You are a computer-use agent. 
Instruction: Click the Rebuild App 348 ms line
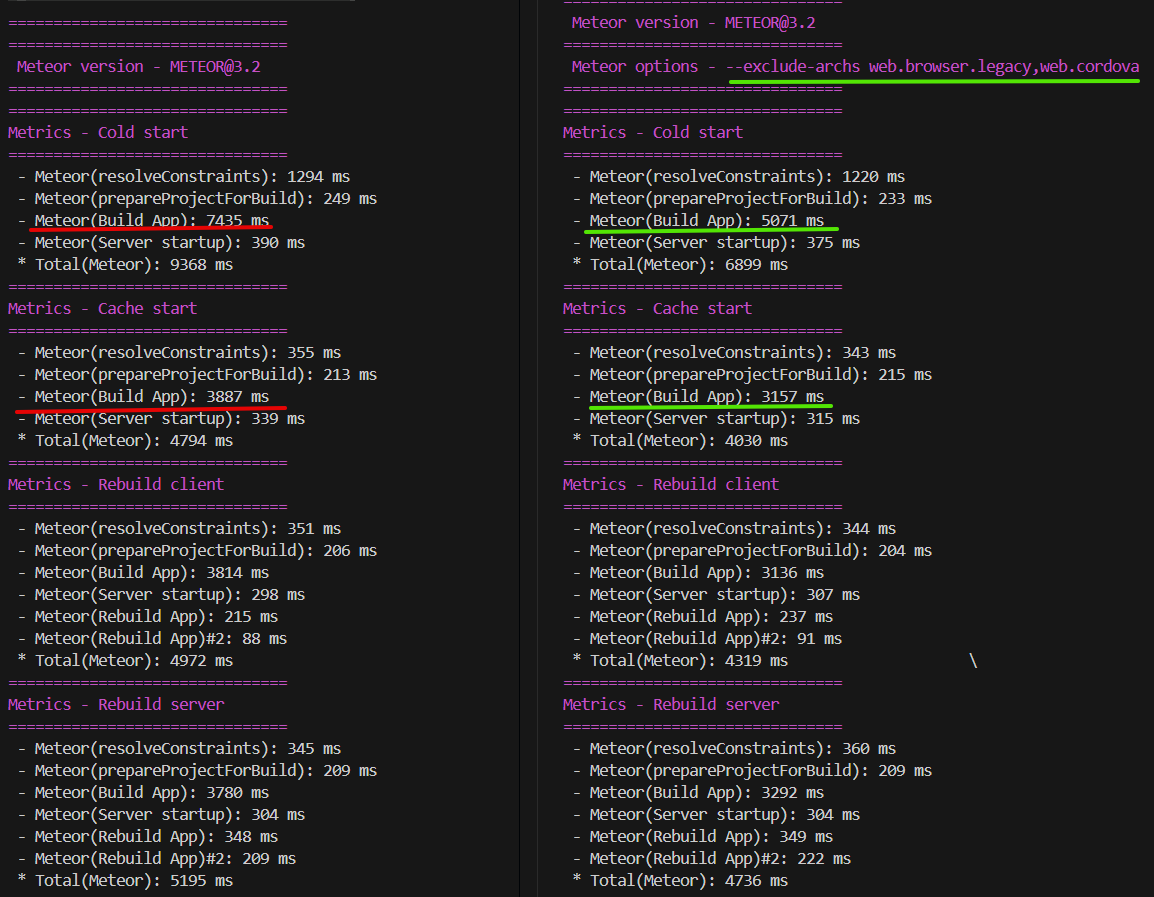click(x=148, y=837)
